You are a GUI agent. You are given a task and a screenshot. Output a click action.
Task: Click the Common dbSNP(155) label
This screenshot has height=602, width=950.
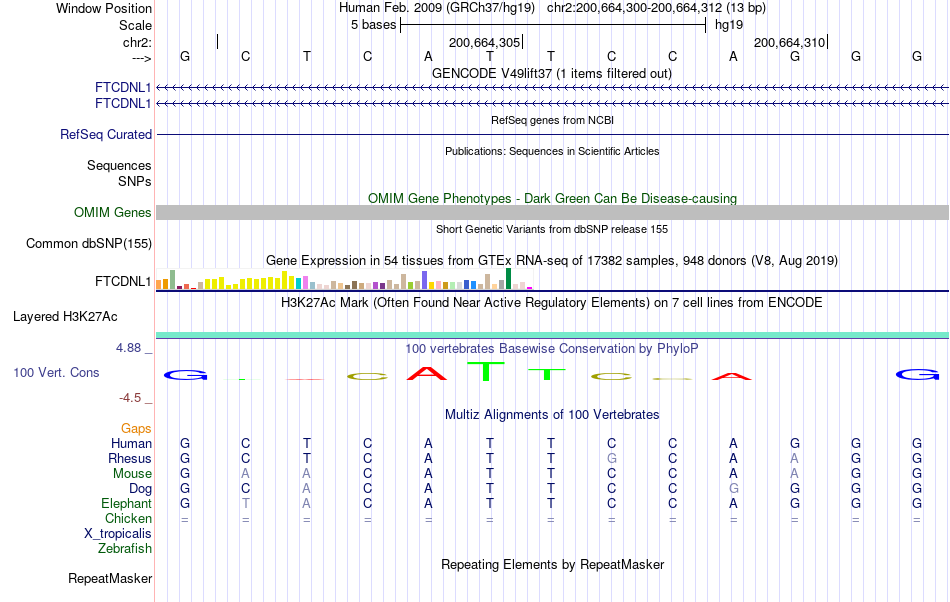coord(89,243)
